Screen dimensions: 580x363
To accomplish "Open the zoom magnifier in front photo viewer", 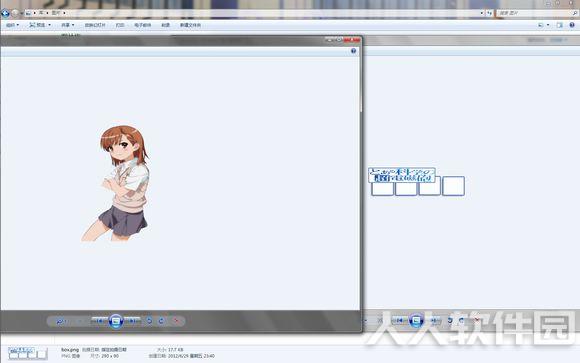I will click(60, 321).
